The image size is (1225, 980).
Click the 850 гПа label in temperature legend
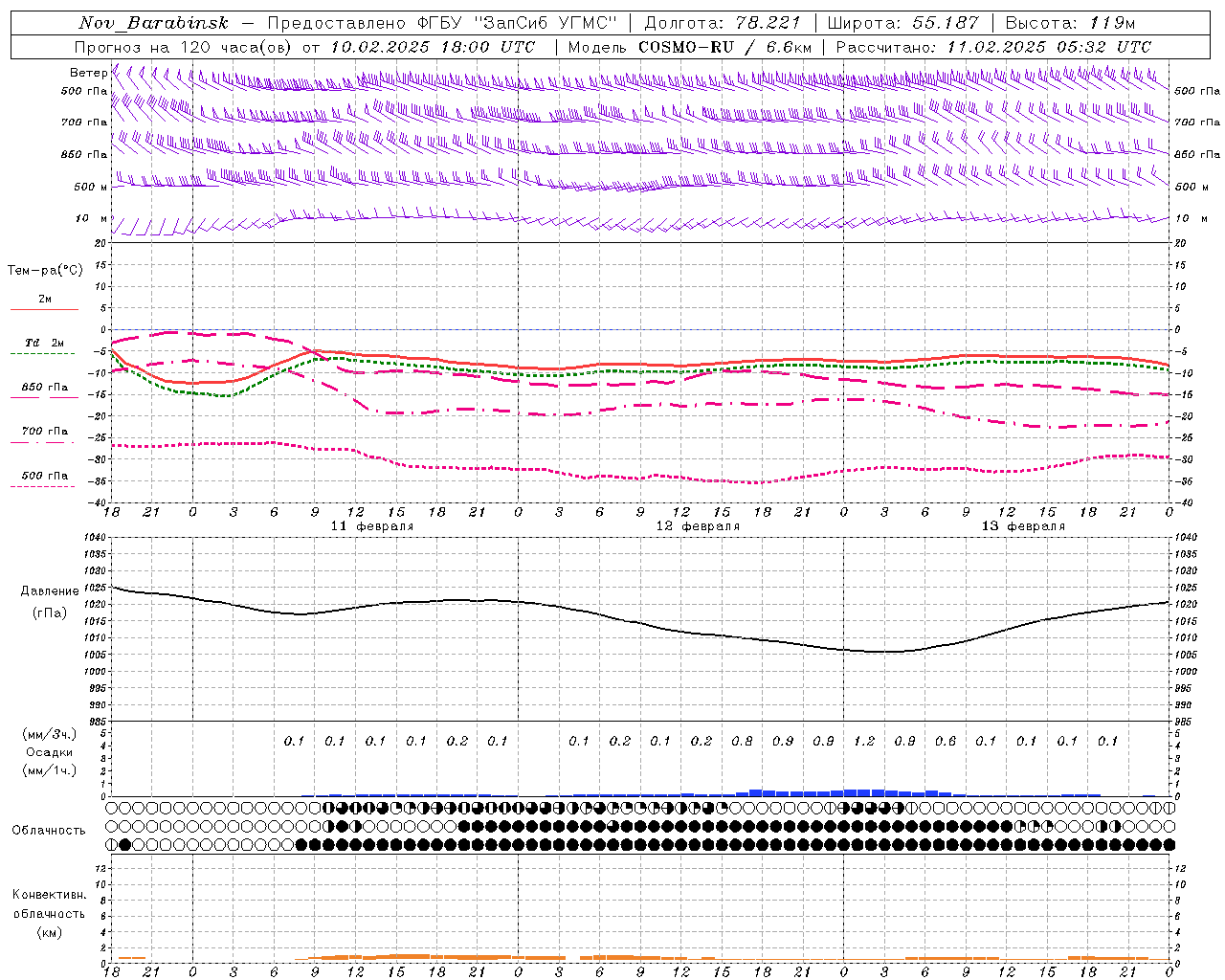click(45, 388)
